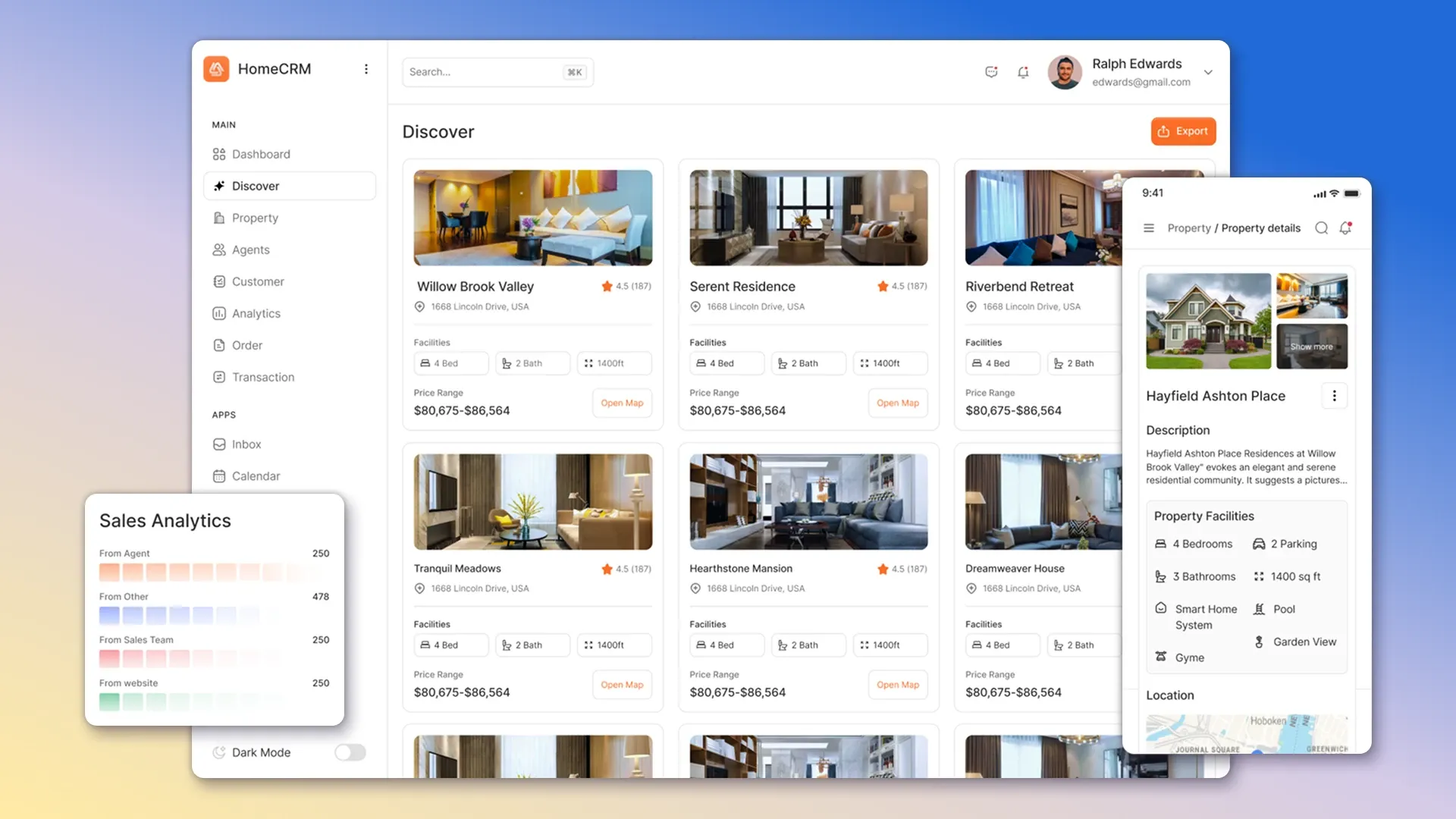Toggle the Dark Mode switch

350,752
